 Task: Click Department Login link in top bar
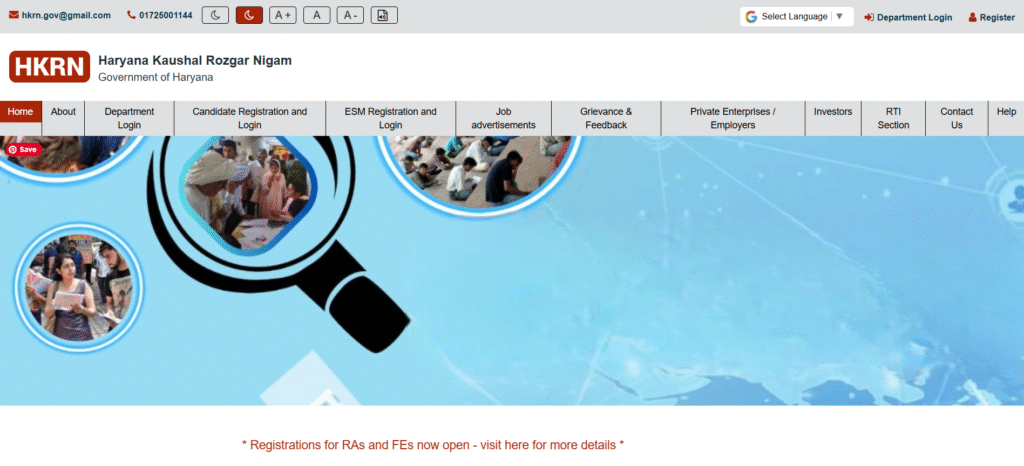[908, 17]
